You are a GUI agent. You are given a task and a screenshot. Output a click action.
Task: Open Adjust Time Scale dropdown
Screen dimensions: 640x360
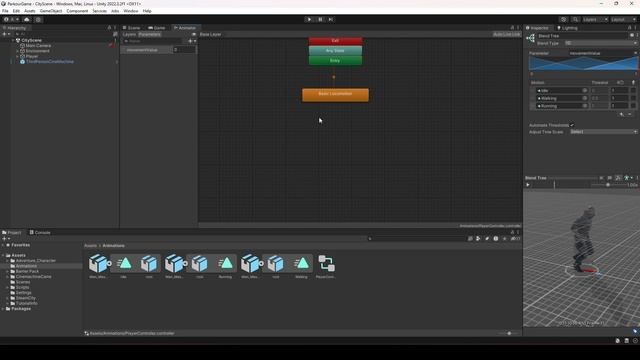coord(603,132)
